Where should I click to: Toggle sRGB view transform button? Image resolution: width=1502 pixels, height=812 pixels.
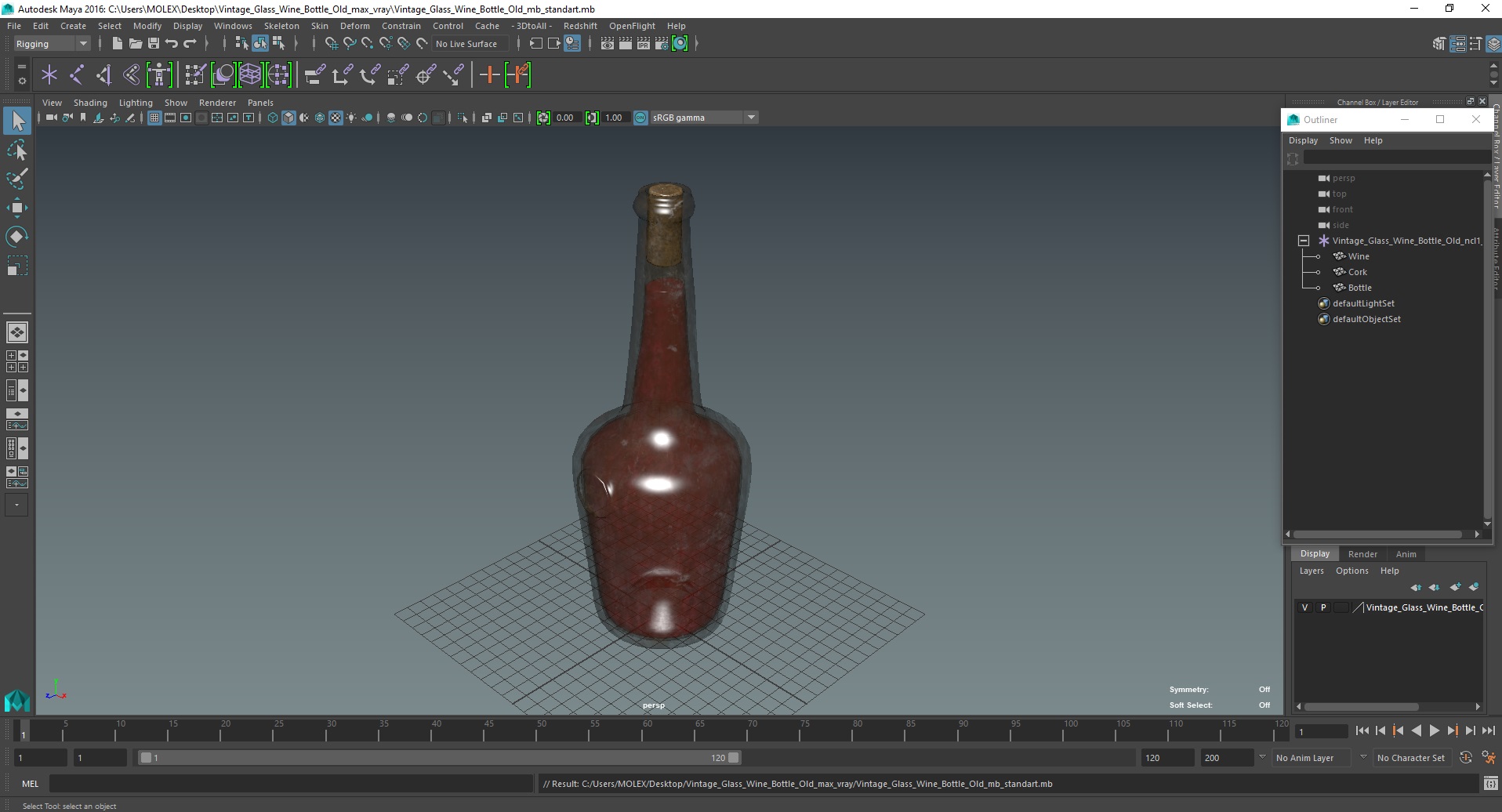640,118
